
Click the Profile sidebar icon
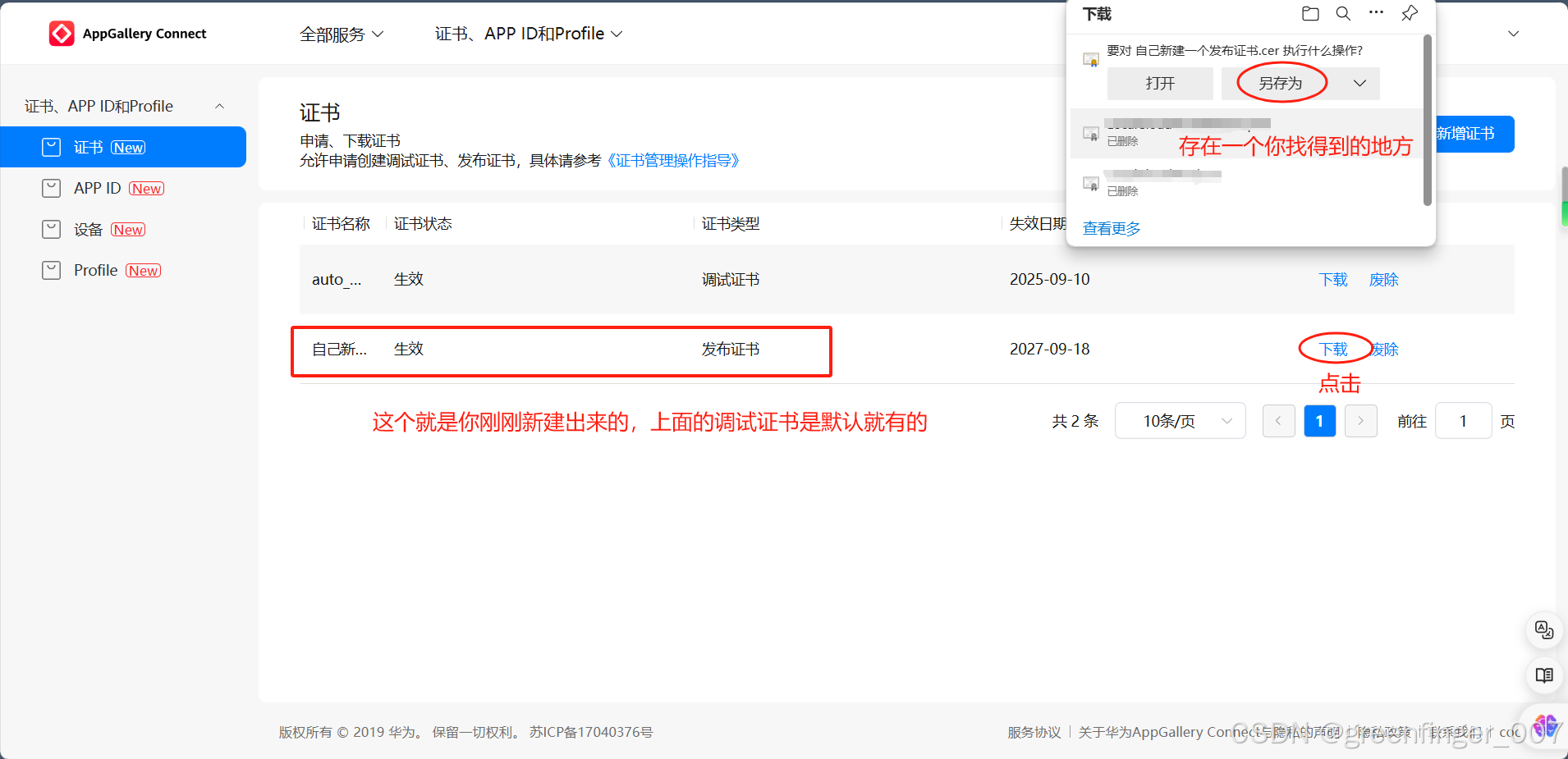[51, 270]
